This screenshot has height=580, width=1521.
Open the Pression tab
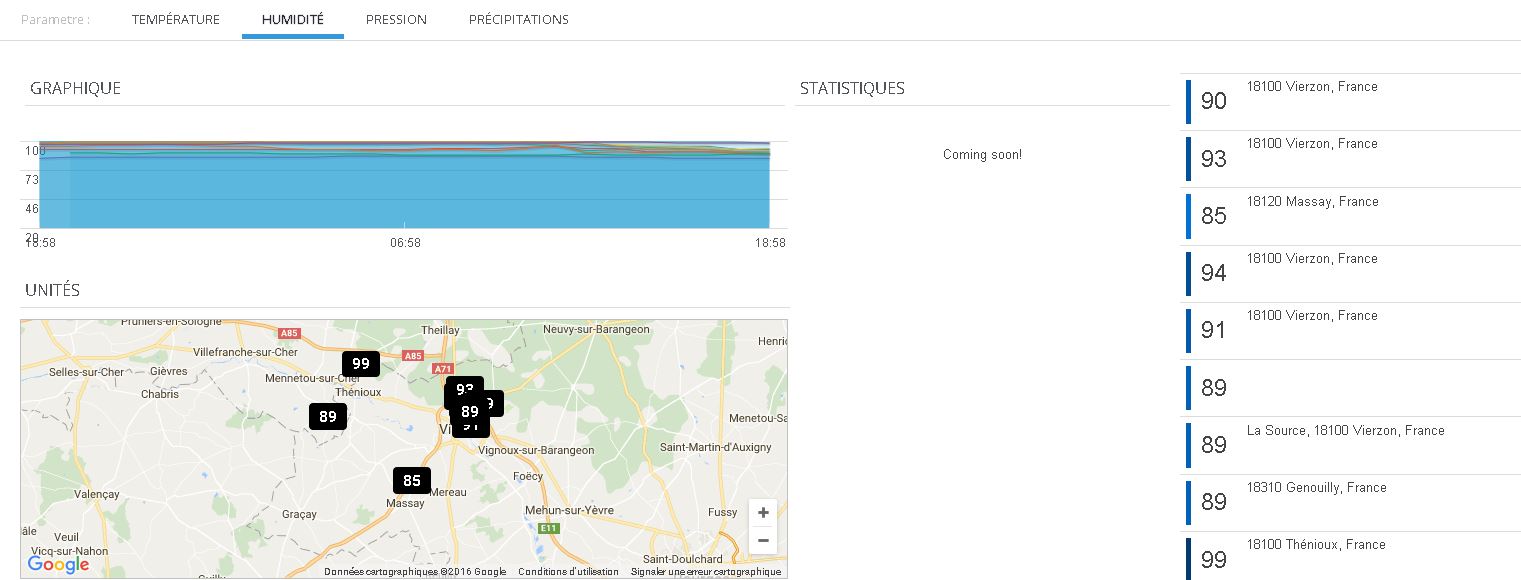click(396, 20)
